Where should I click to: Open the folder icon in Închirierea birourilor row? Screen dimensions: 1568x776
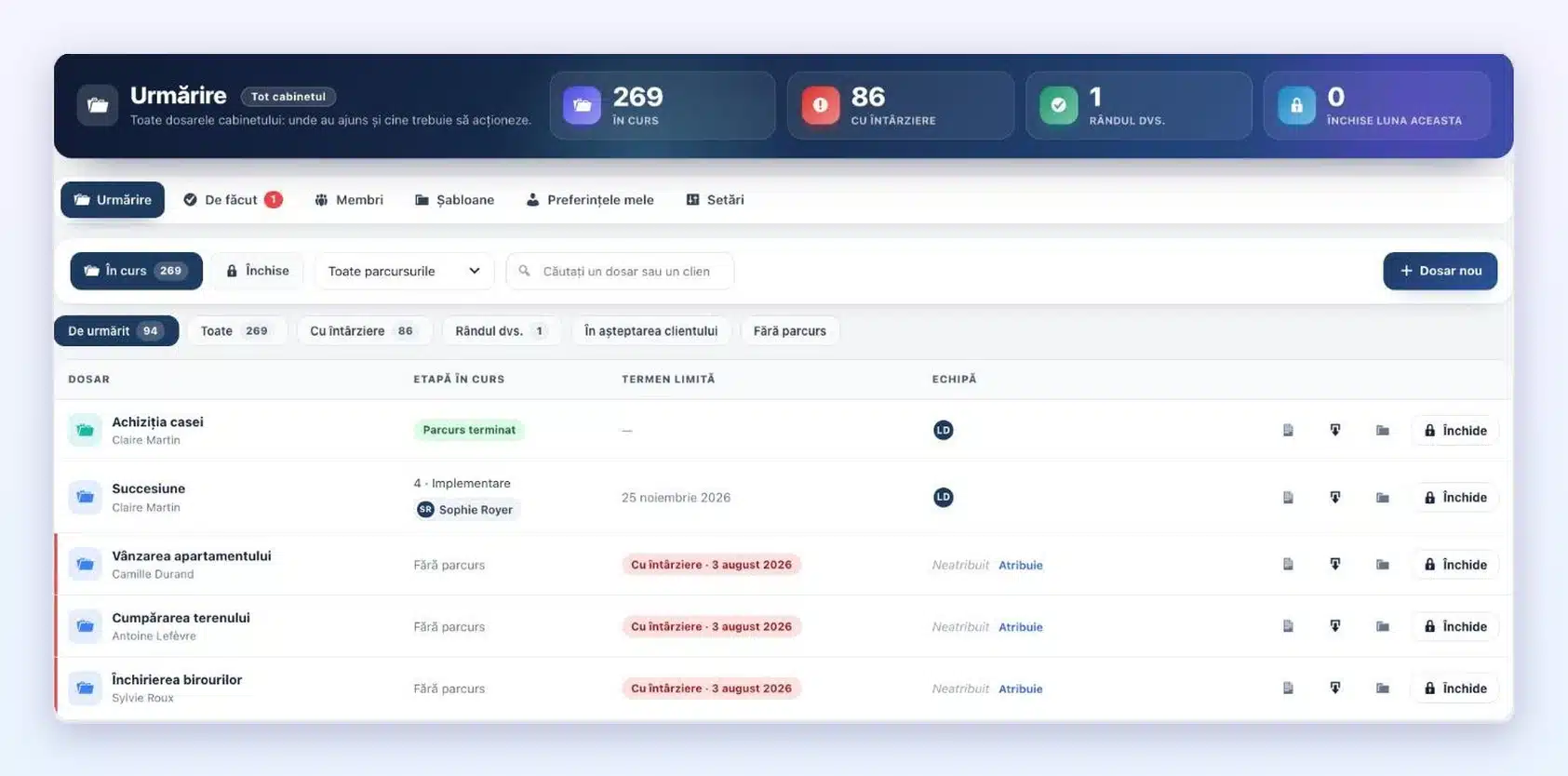coord(1383,688)
